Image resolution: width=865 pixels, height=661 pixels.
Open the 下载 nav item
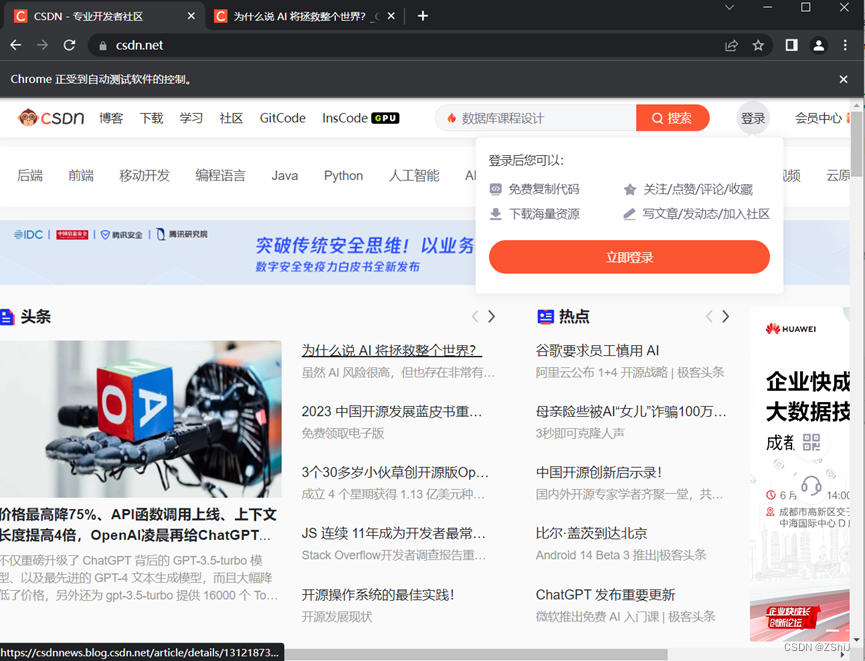pos(151,118)
